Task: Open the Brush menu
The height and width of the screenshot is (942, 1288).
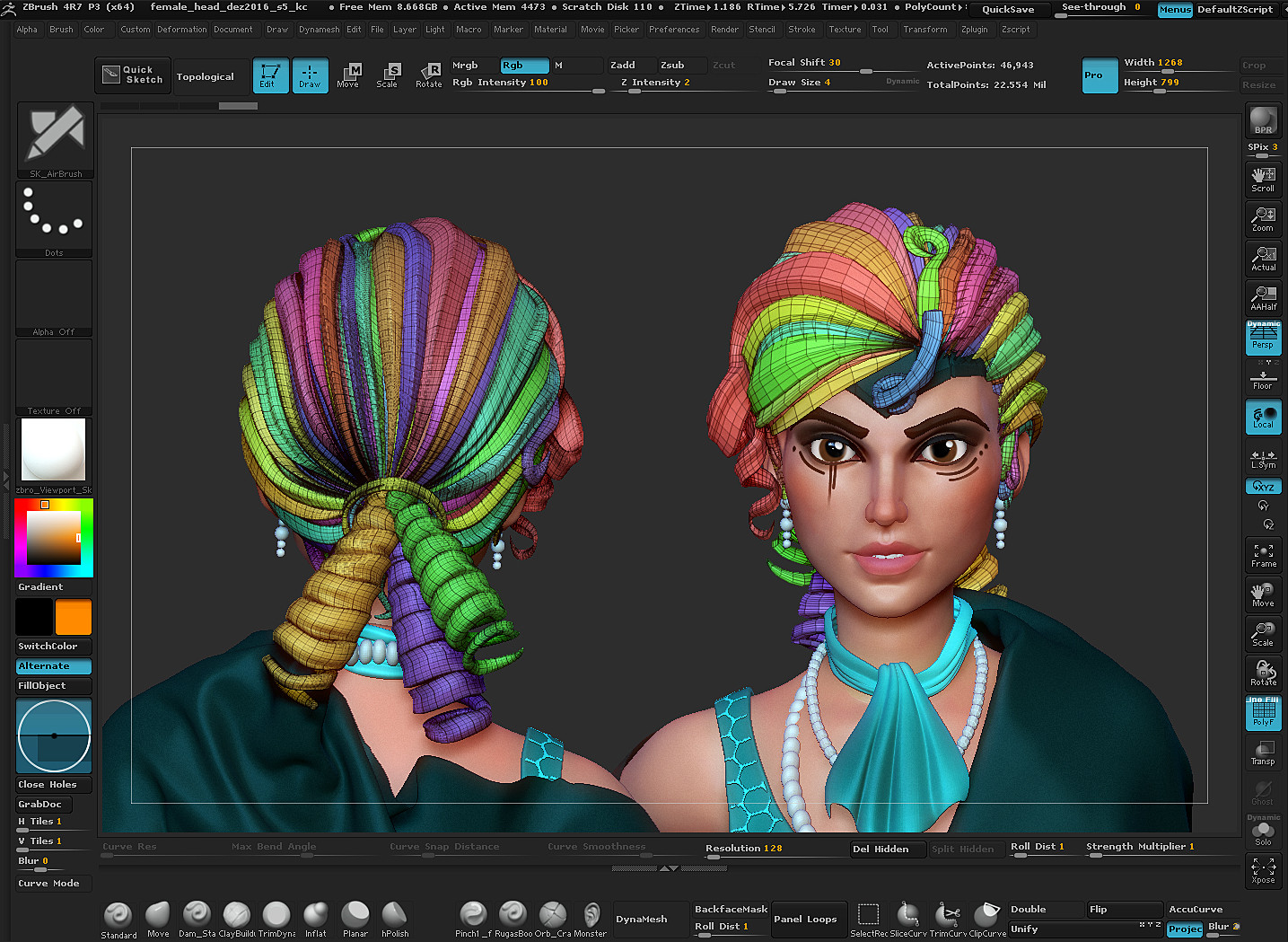Action: click(x=61, y=30)
